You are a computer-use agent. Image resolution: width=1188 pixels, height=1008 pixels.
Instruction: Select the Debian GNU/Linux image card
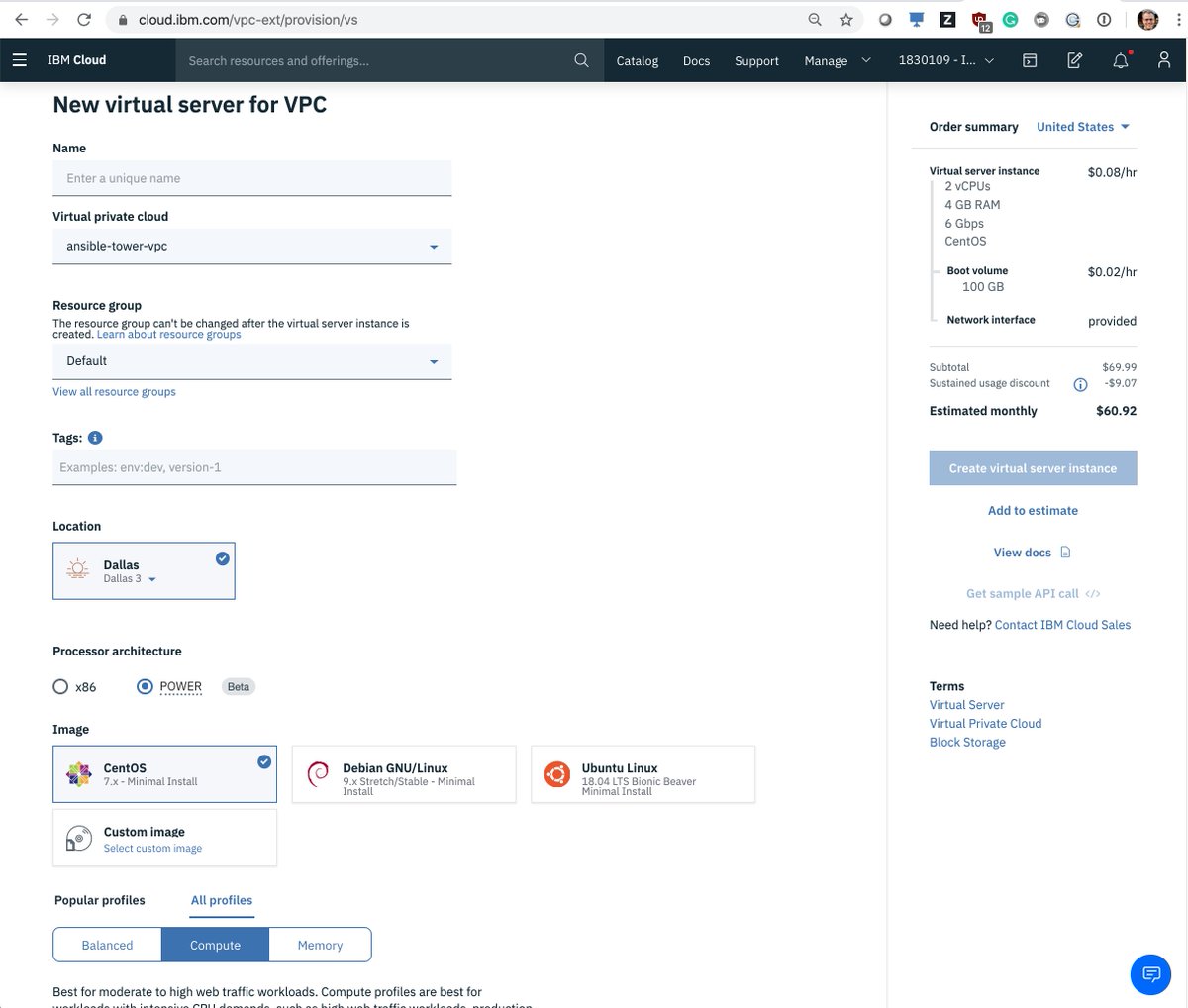[404, 773]
